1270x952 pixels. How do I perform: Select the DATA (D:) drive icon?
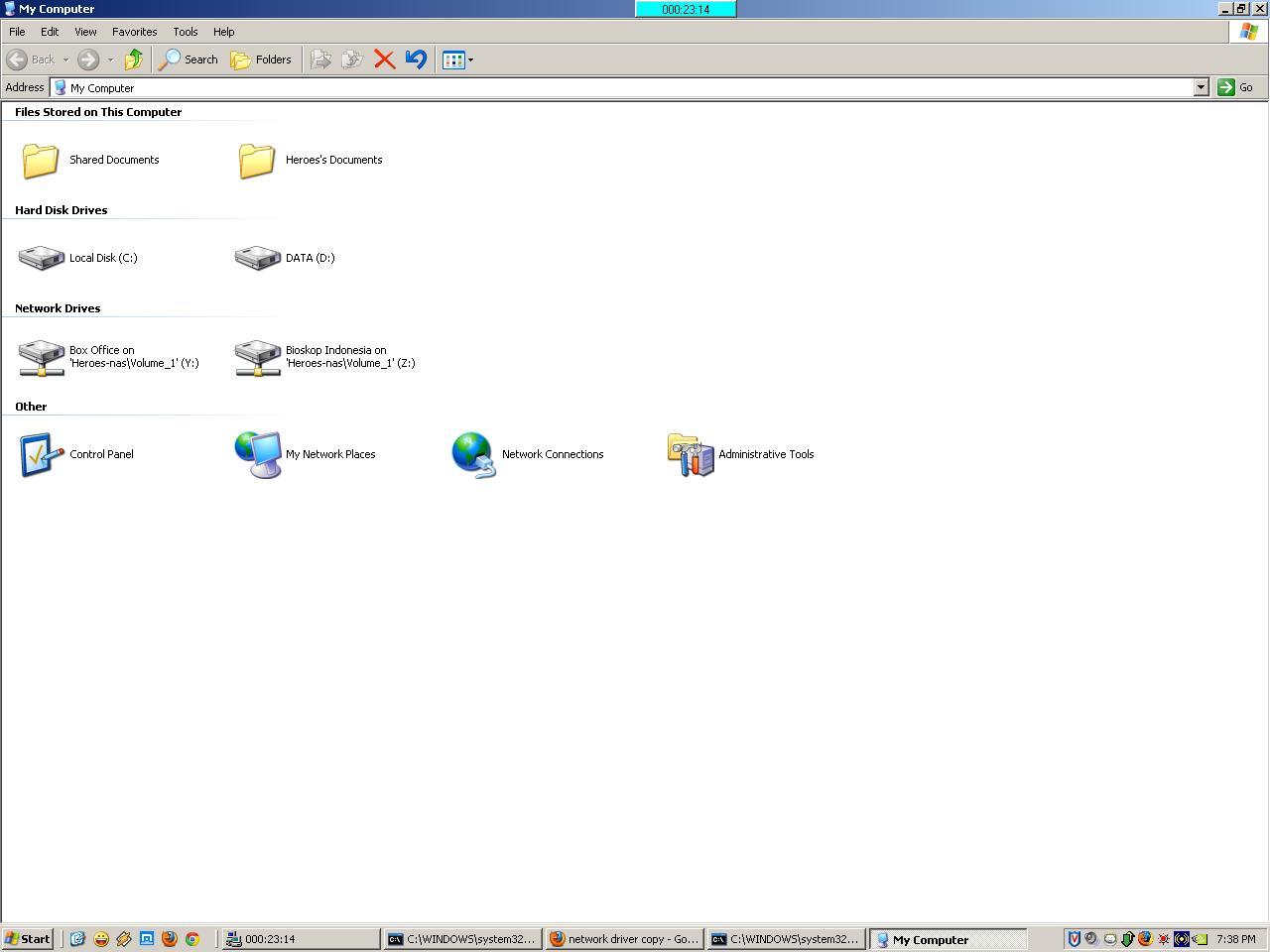tap(258, 258)
